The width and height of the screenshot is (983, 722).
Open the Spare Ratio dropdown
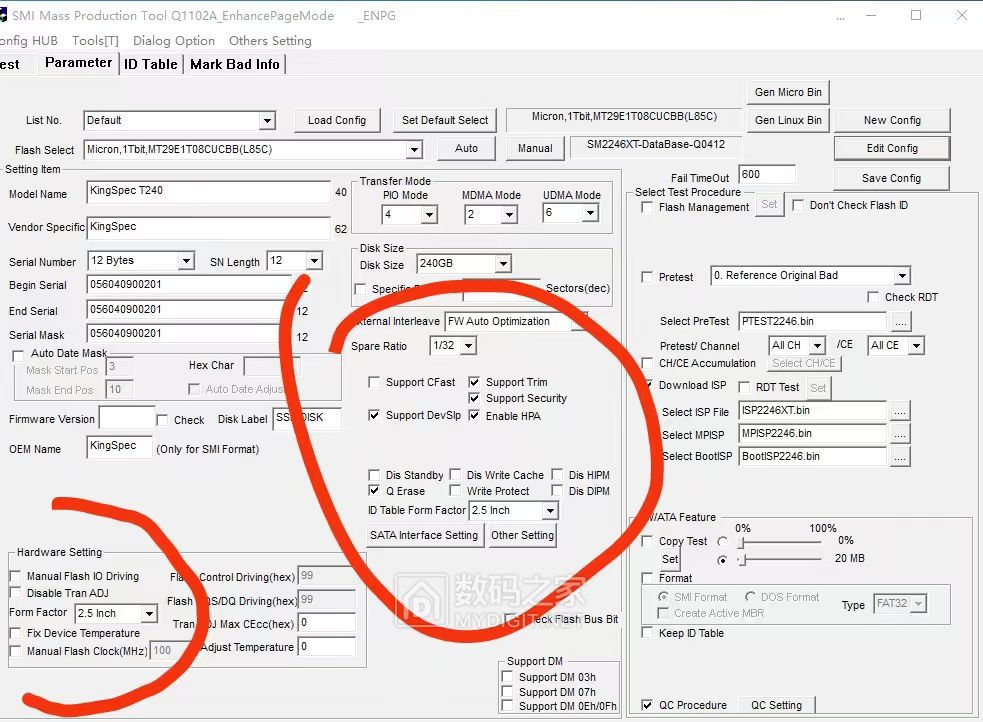[x=468, y=346]
